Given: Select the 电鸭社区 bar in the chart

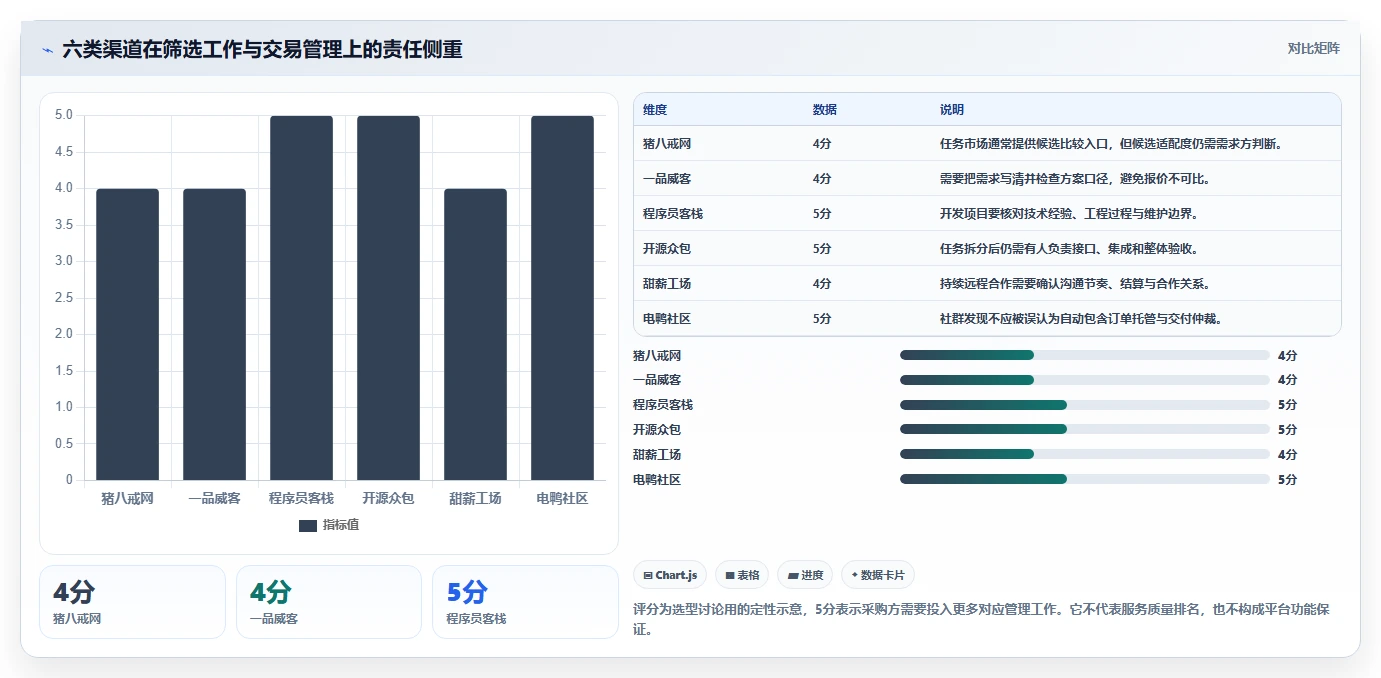Looking at the screenshot, I should coord(562,298).
